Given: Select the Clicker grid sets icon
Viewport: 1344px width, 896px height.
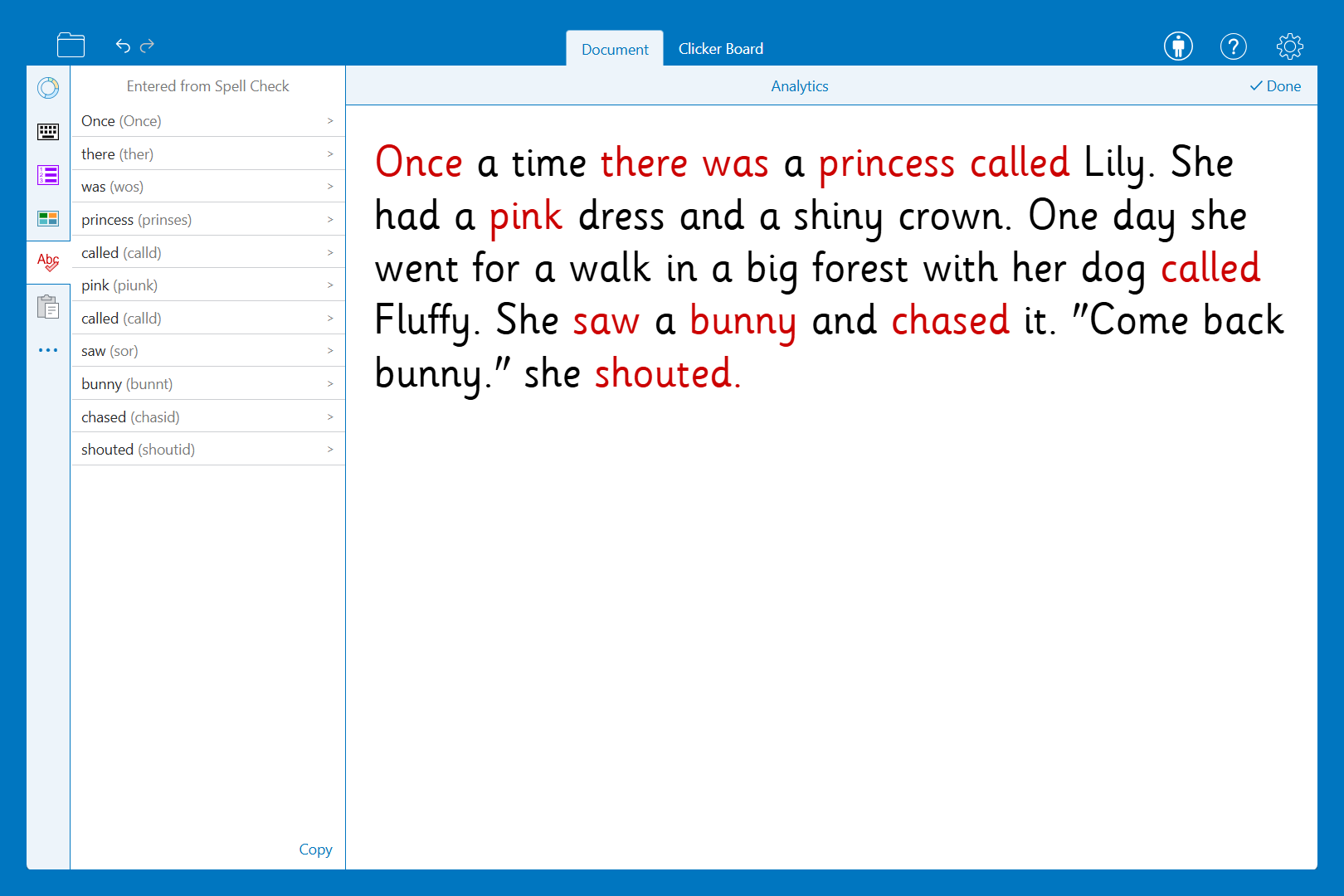Looking at the screenshot, I should pos(48,218).
